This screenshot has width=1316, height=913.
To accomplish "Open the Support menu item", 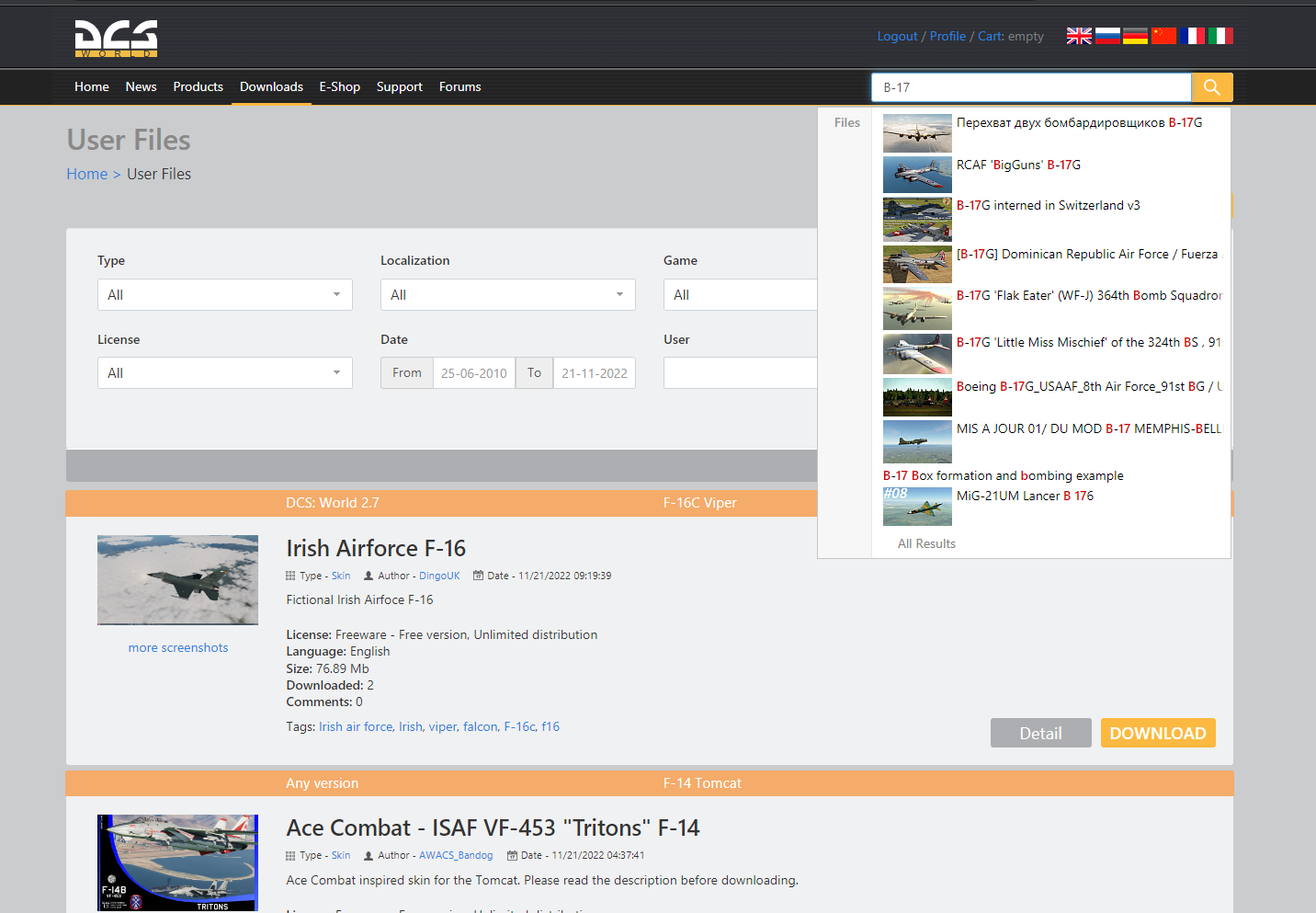I will click(x=400, y=86).
